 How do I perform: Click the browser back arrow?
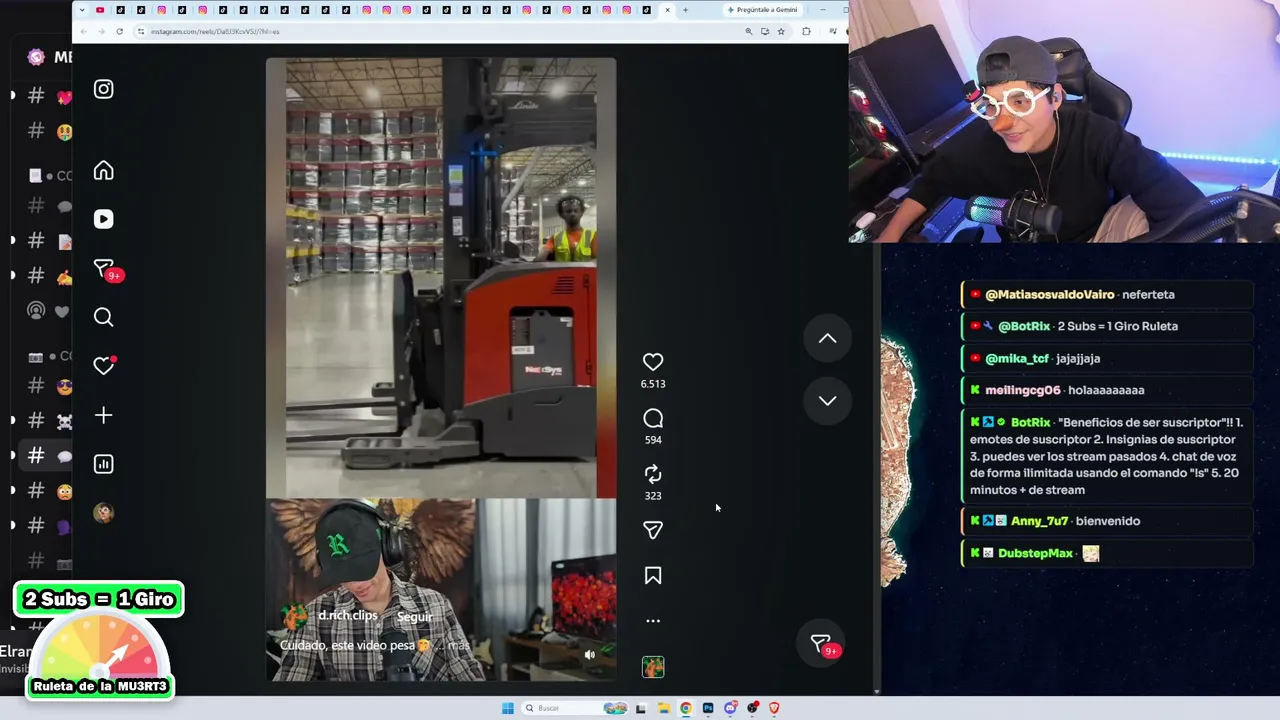[83, 31]
